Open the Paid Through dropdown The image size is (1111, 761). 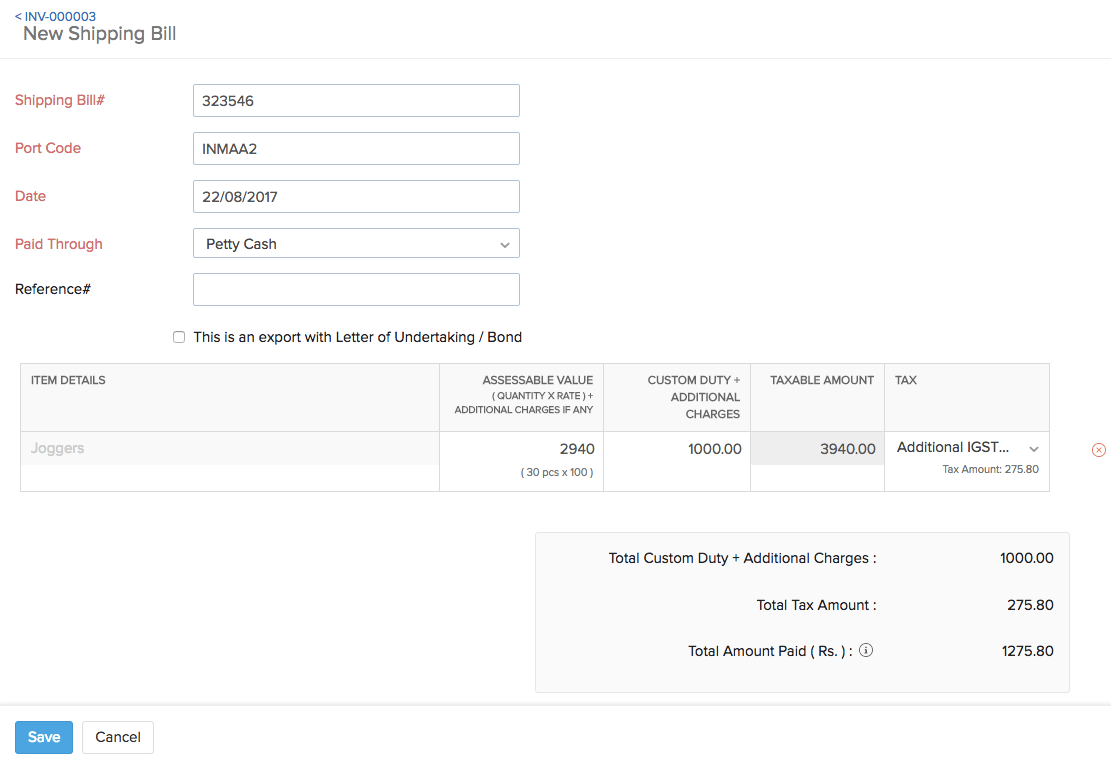[x=356, y=243]
